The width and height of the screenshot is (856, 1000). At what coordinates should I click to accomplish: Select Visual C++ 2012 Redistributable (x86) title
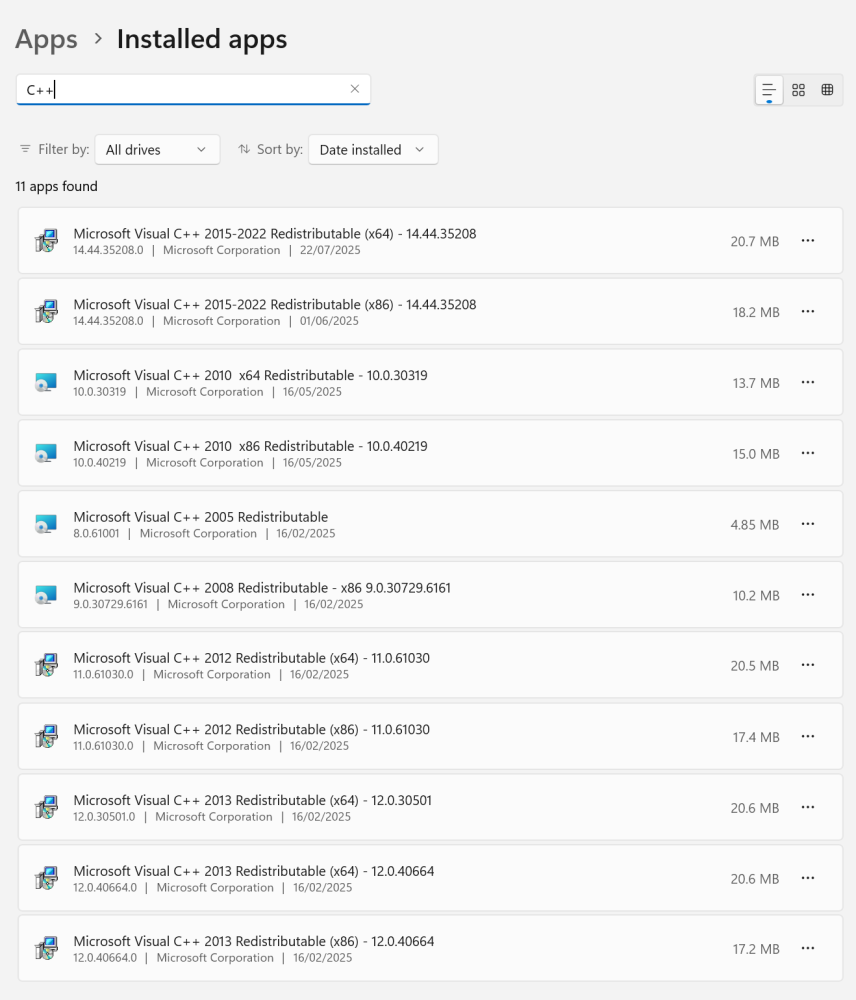251,729
